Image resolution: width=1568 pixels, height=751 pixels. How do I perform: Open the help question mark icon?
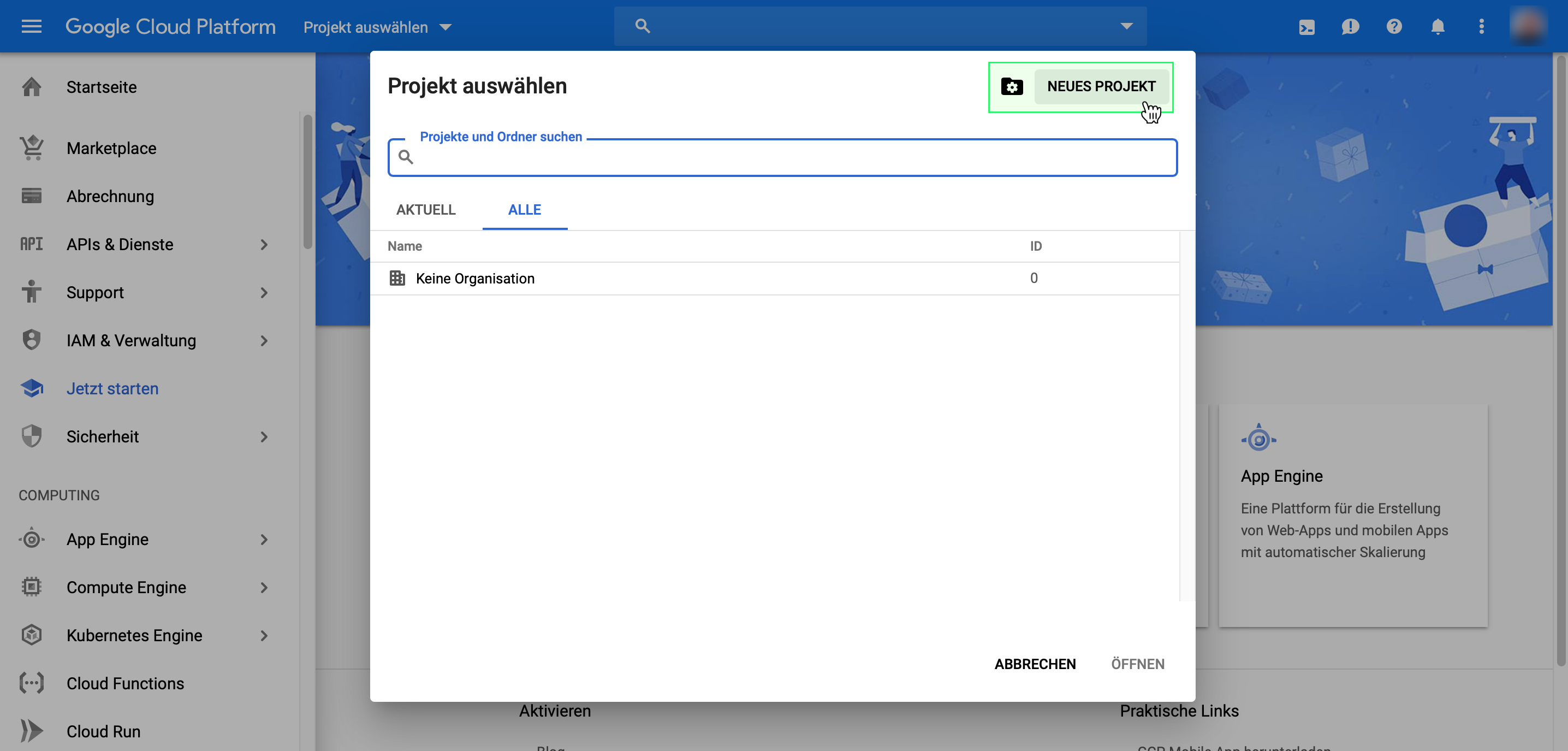1394,27
